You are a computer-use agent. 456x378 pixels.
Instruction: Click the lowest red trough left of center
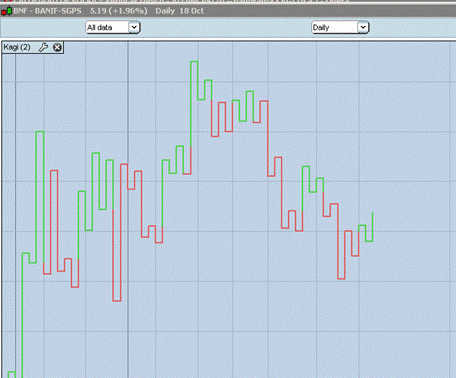[117, 301]
